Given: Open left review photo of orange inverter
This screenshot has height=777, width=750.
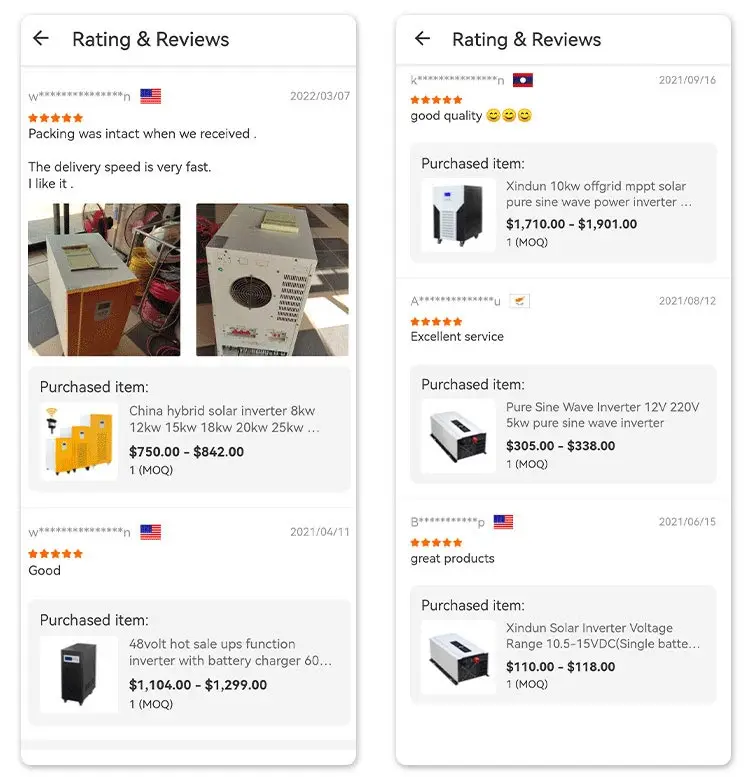Looking at the screenshot, I should point(104,279).
